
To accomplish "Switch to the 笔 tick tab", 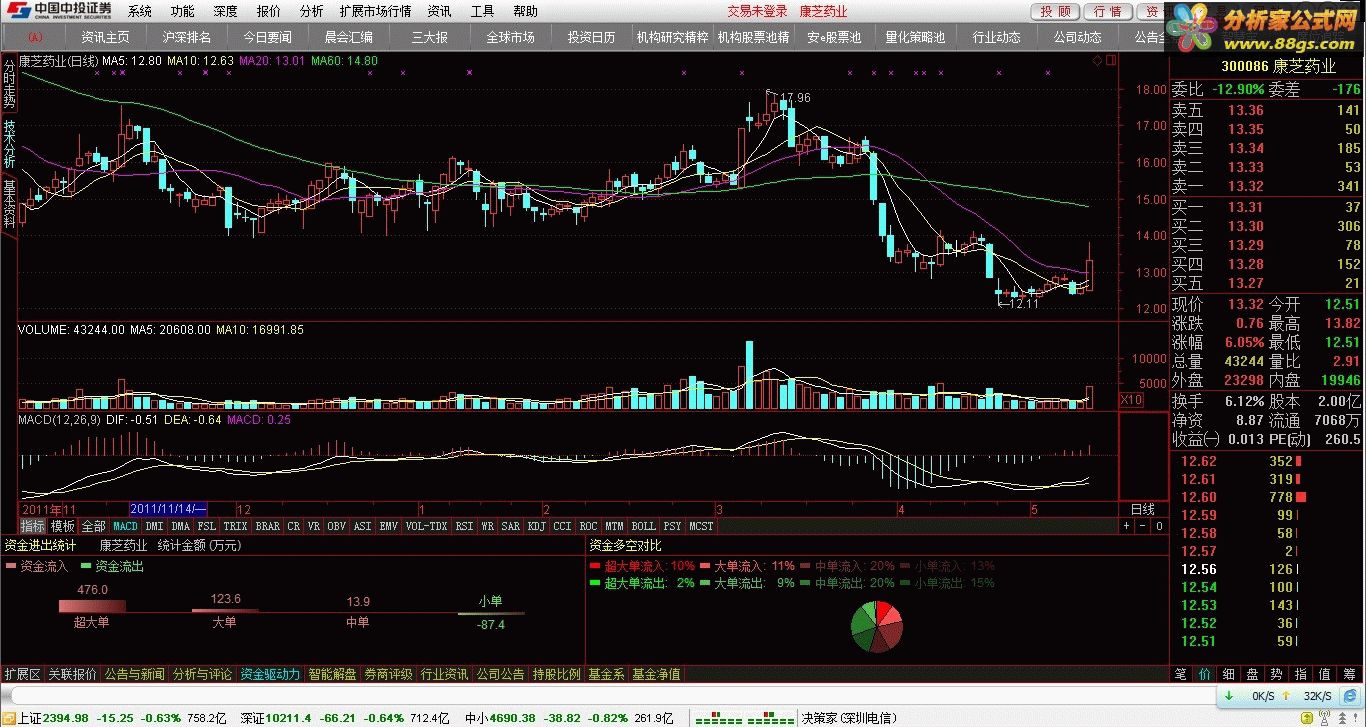I will click(1181, 674).
